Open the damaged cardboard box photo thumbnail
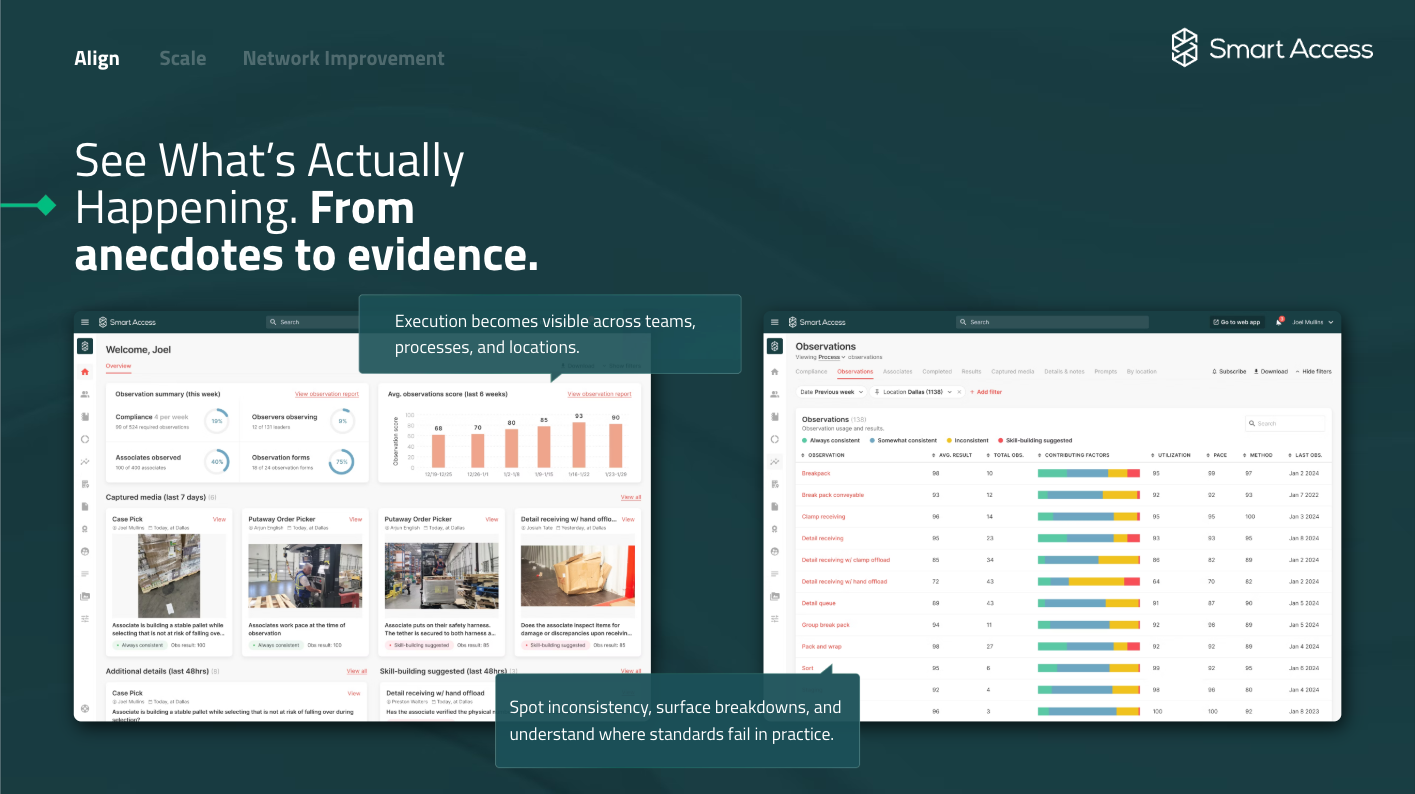 pos(578,576)
